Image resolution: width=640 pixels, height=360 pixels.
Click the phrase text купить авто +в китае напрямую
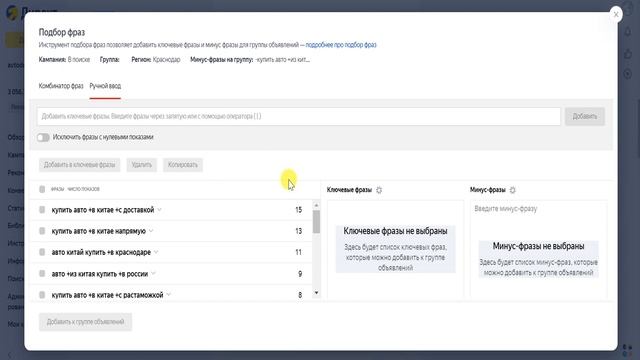(x=99, y=231)
